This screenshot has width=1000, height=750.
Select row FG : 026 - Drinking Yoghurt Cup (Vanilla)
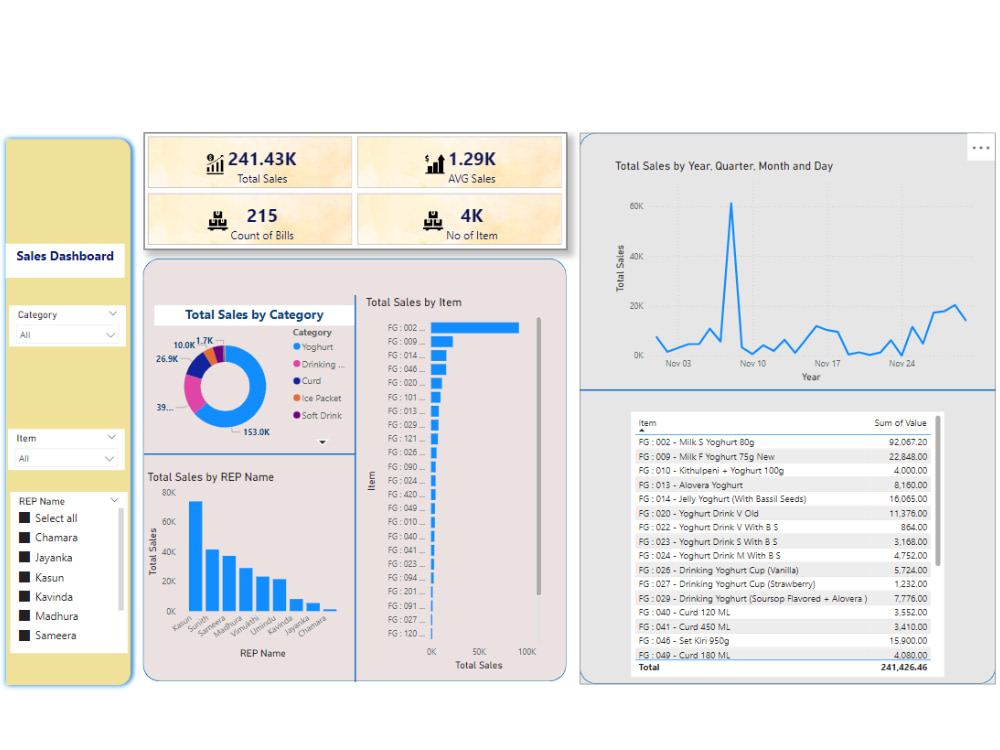pyautogui.click(x=783, y=570)
